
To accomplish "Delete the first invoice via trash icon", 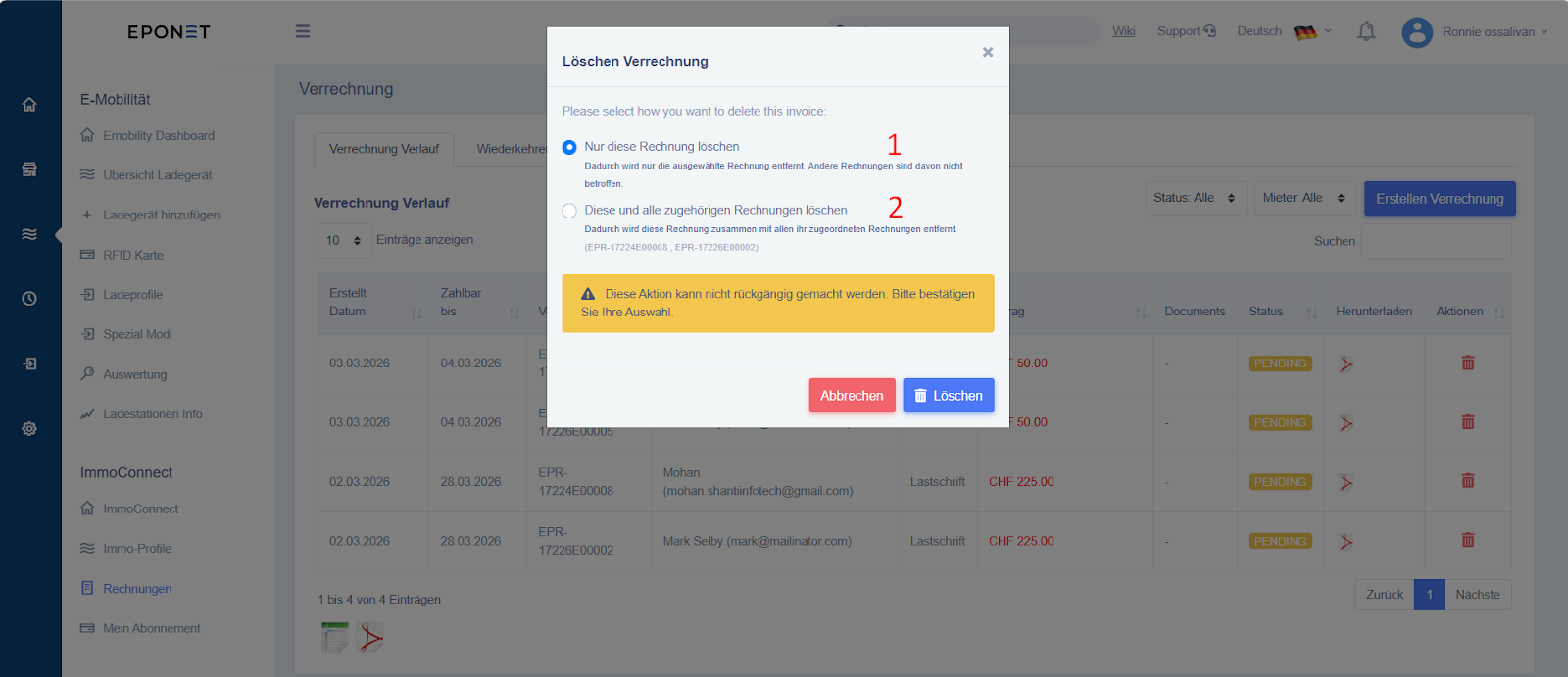I will [1468, 363].
